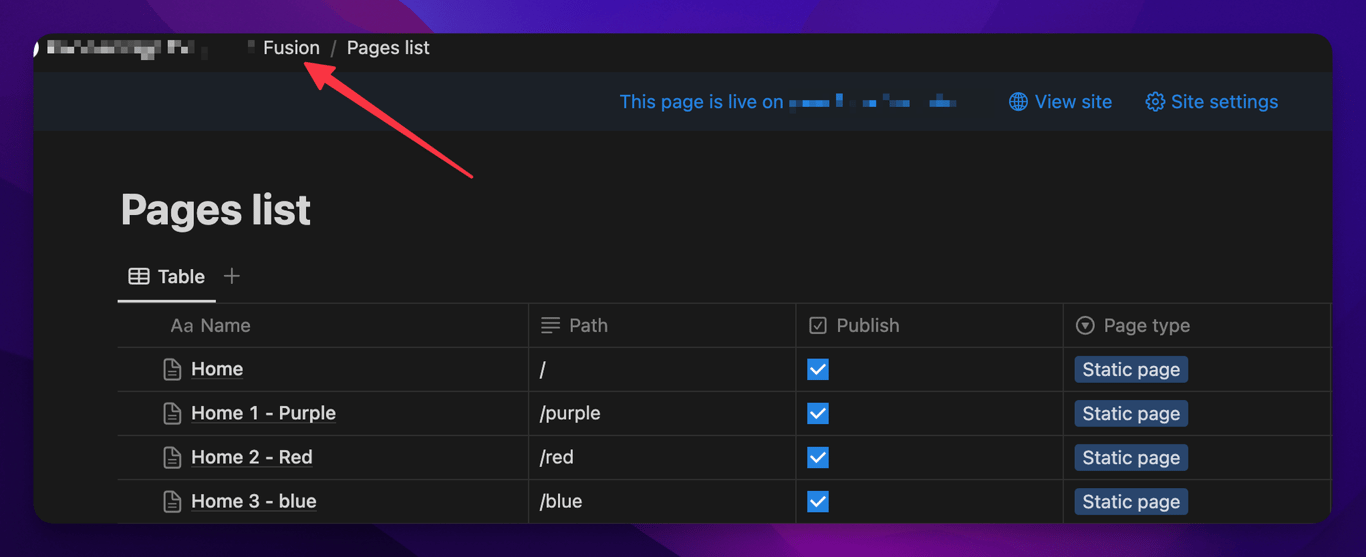The width and height of the screenshot is (1366, 557).
Task: Open Static page select for Home 2 - Red
Action: tap(1131, 458)
